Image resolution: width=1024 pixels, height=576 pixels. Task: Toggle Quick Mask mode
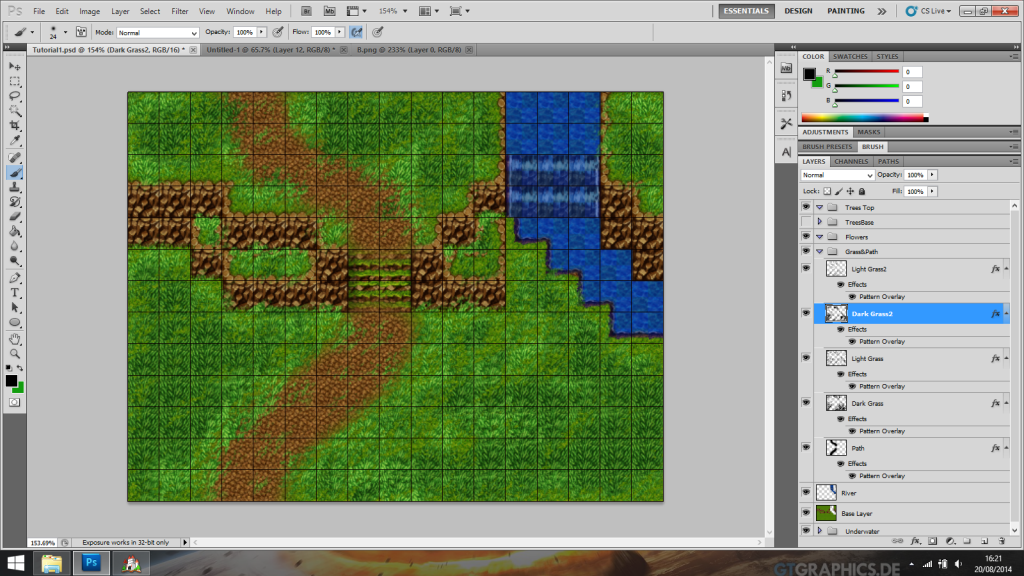[14, 403]
